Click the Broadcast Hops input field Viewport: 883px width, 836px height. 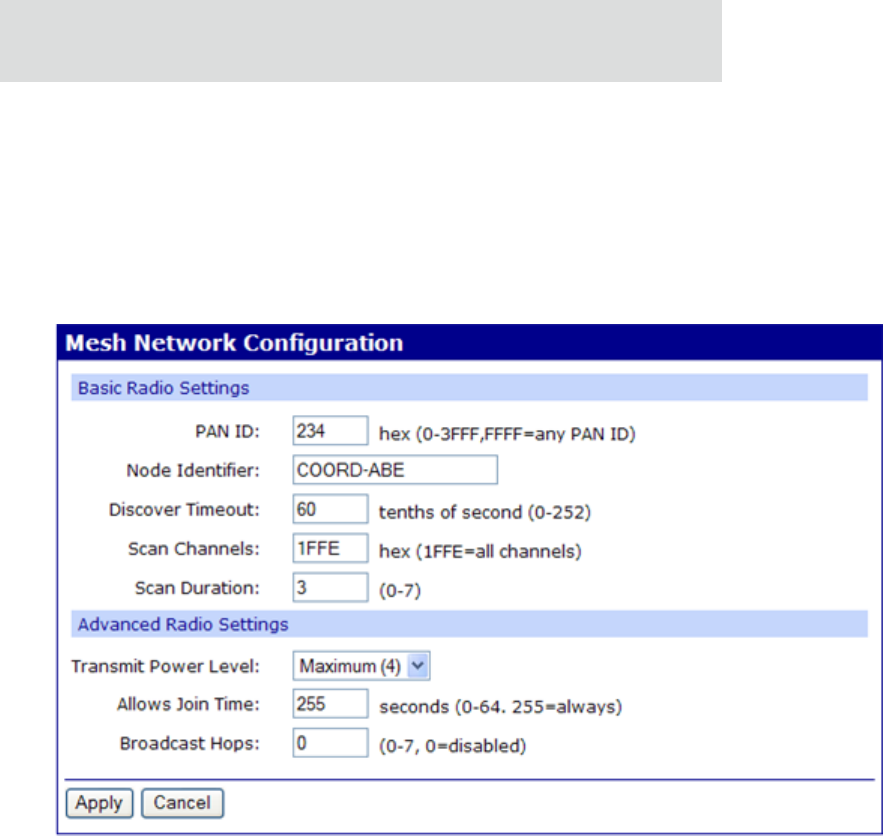[331, 743]
